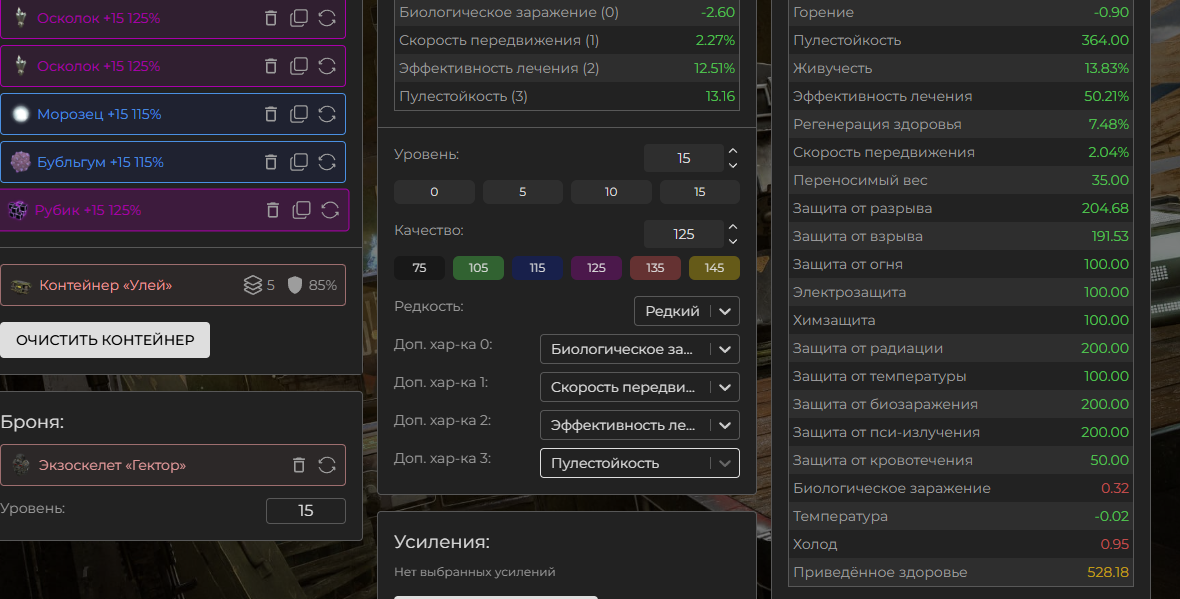Open the Доп. хар-ка 0 dropdown
Screen dimensions: 1180x599
click(x=640, y=349)
